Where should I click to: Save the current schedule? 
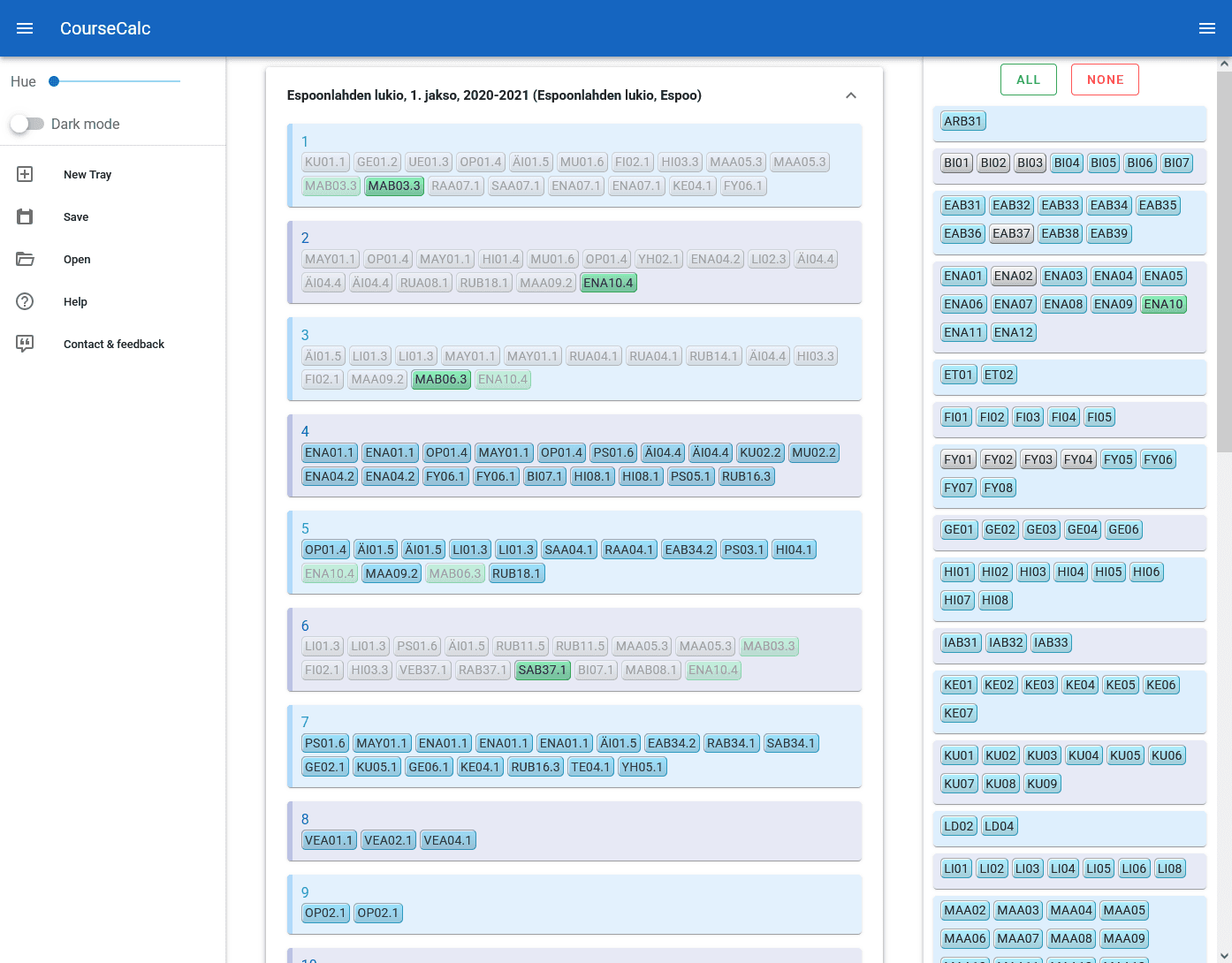(76, 216)
